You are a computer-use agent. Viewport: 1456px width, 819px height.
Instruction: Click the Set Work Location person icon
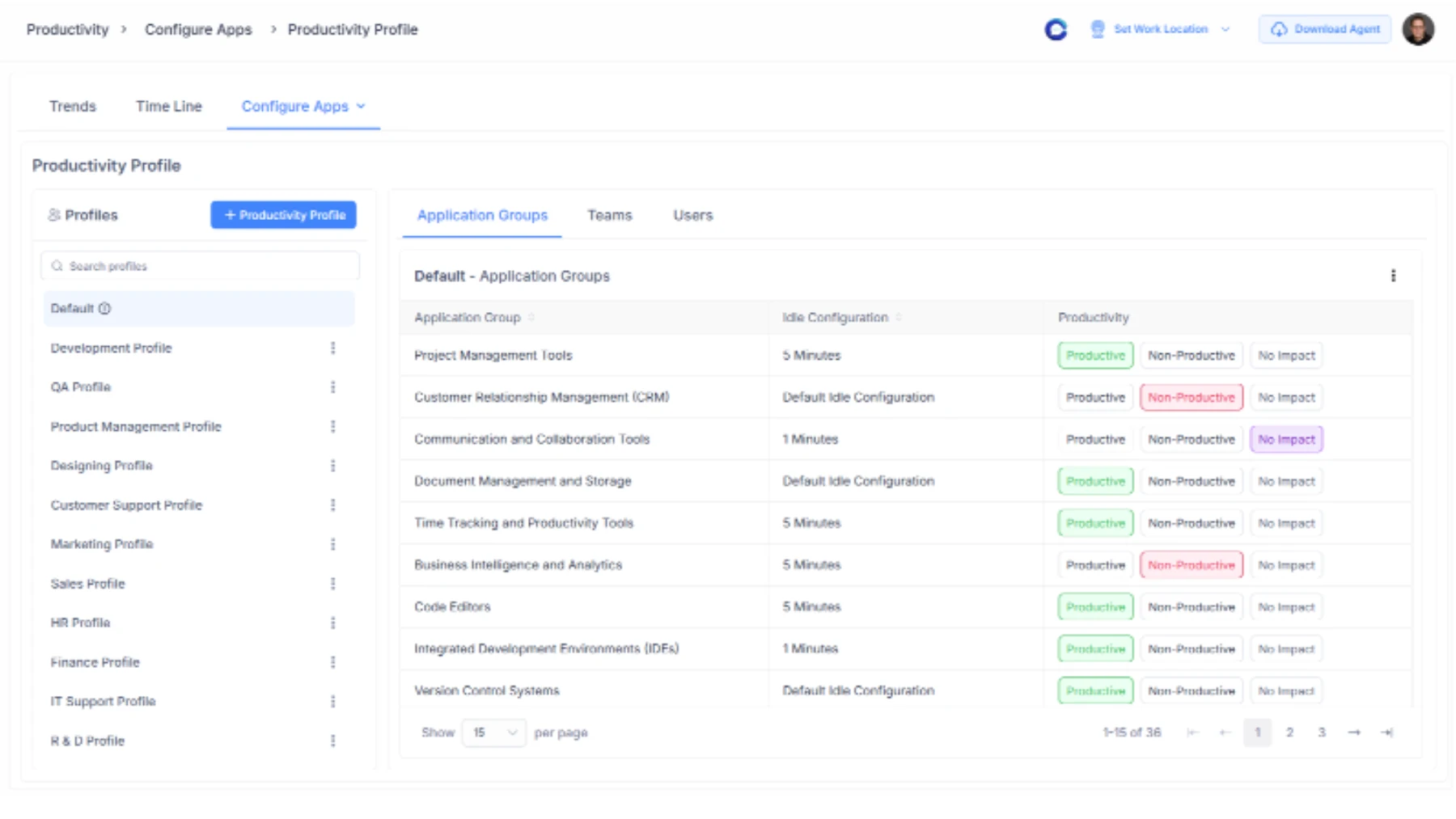pyautogui.click(x=1098, y=29)
